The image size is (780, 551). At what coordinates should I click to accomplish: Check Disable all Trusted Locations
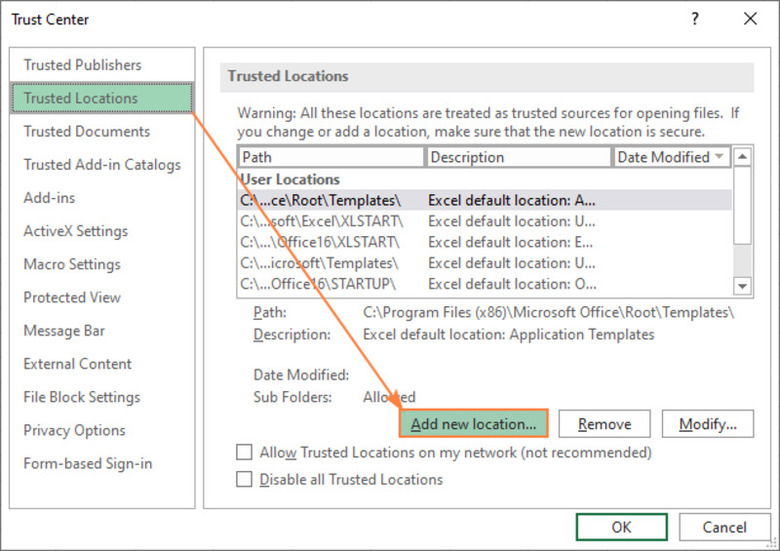click(x=244, y=480)
